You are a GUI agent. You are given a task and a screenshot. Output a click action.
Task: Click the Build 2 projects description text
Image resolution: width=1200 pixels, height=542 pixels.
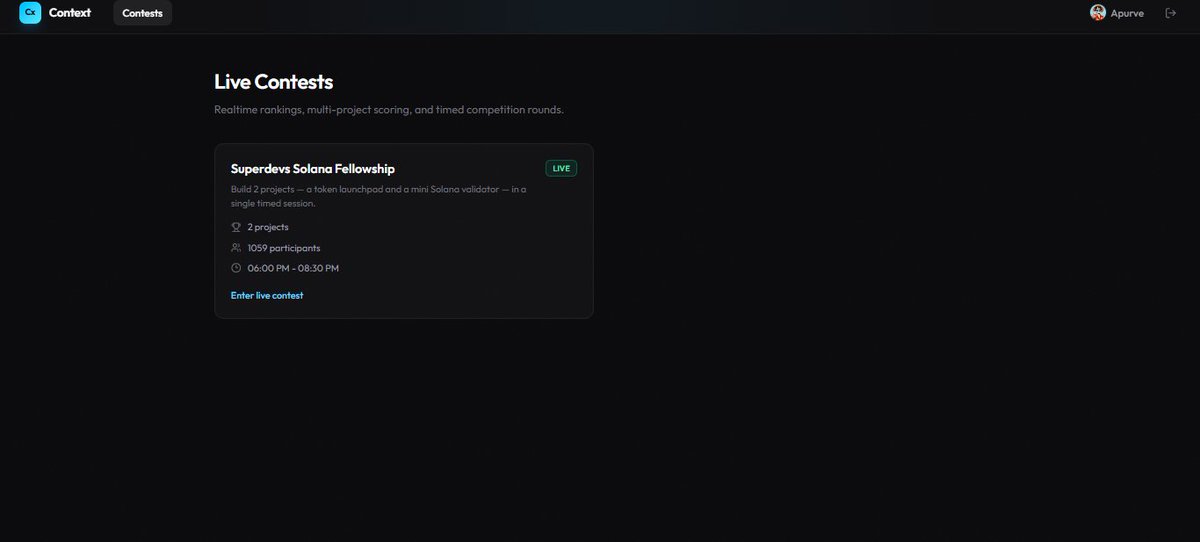[379, 196]
